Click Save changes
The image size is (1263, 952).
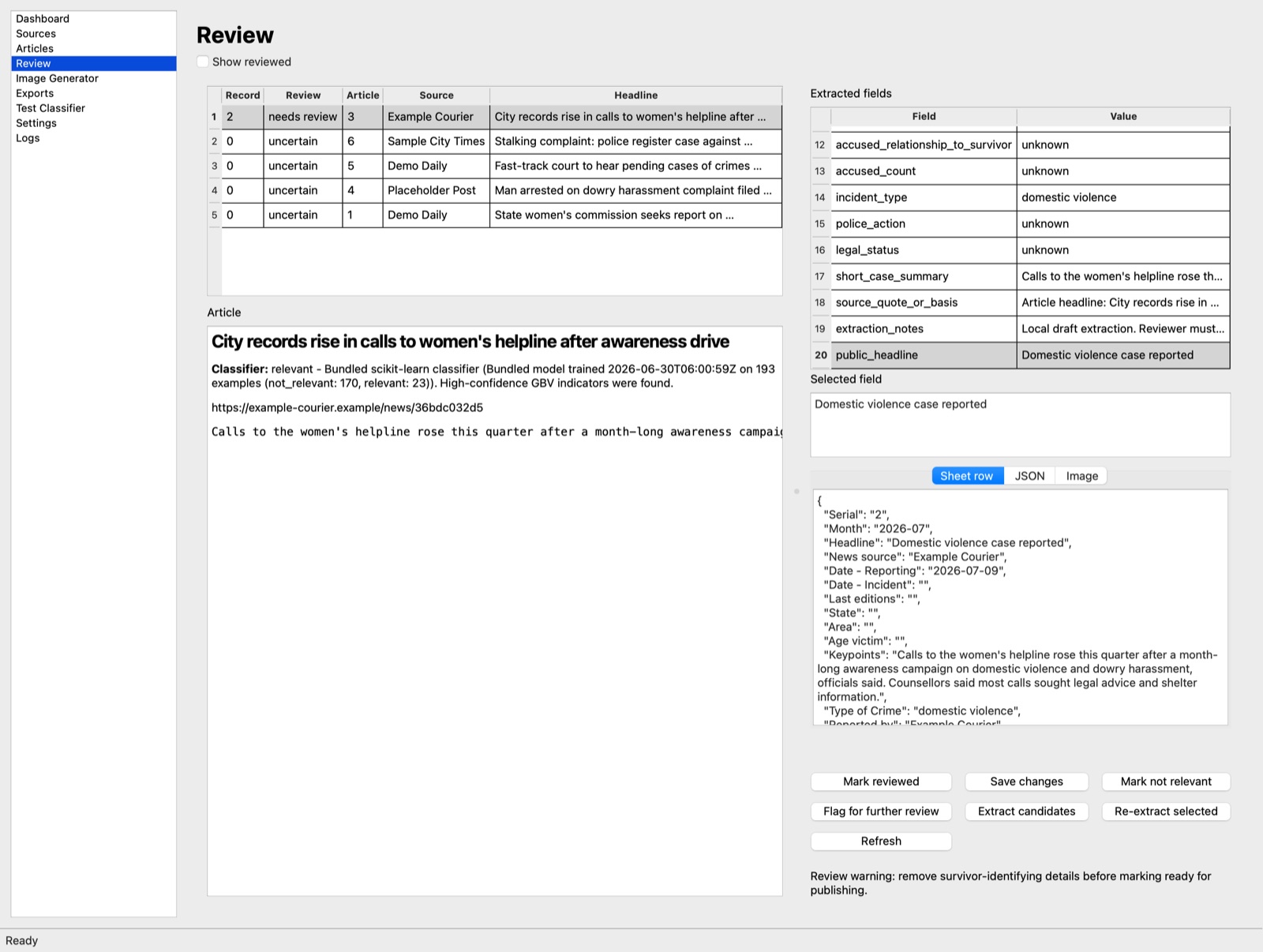[1026, 781]
